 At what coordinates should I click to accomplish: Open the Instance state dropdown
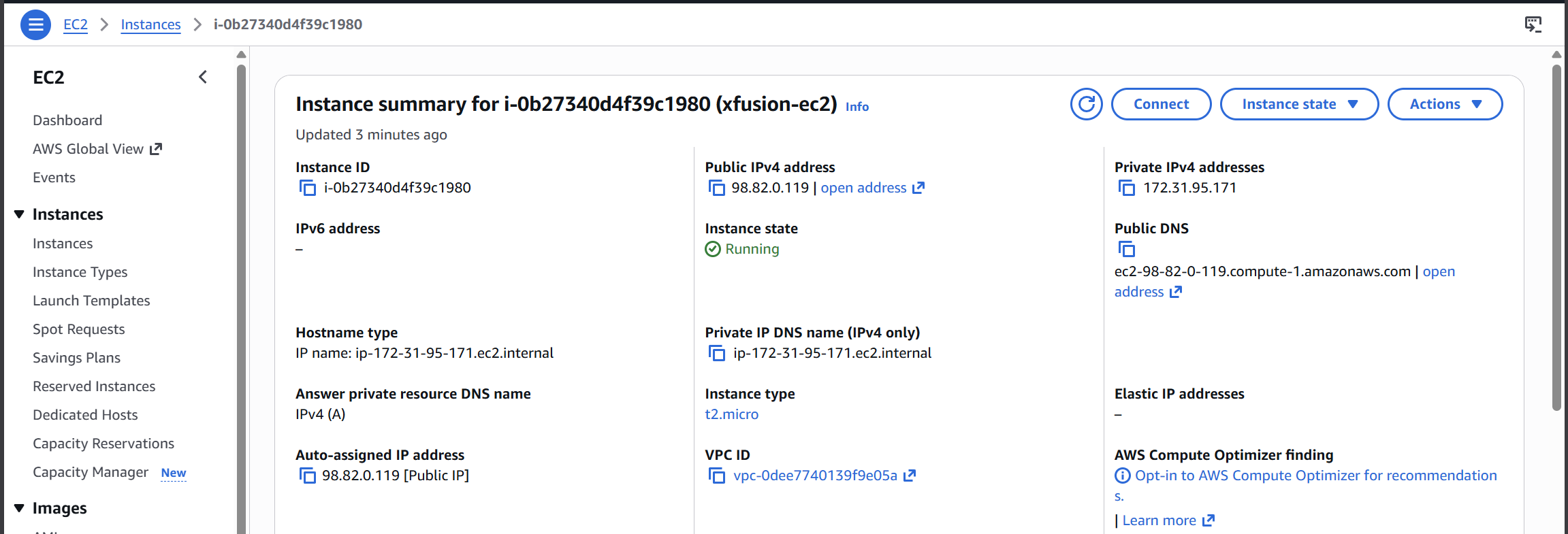click(1299, 104)
